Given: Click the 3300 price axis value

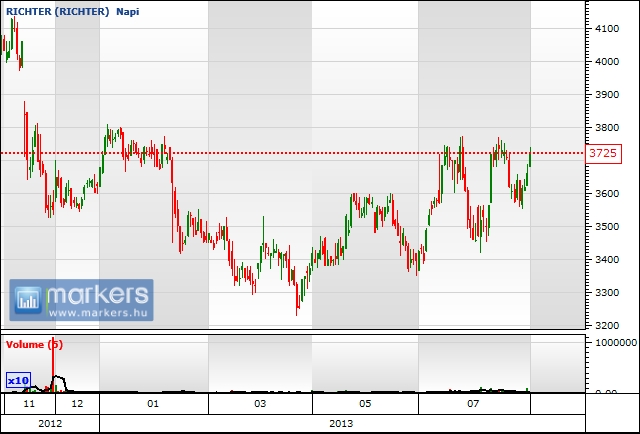Looking at the screenshot, I should 607,292.
